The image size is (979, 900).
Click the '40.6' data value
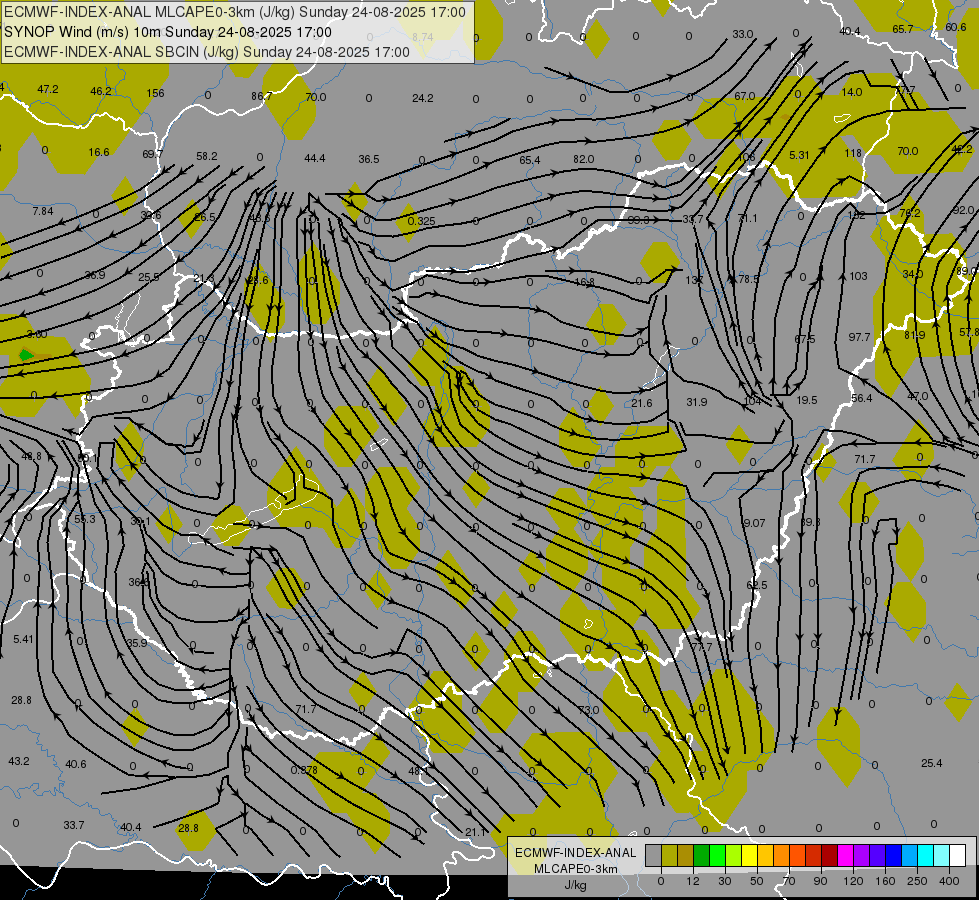tap(76, 764)
